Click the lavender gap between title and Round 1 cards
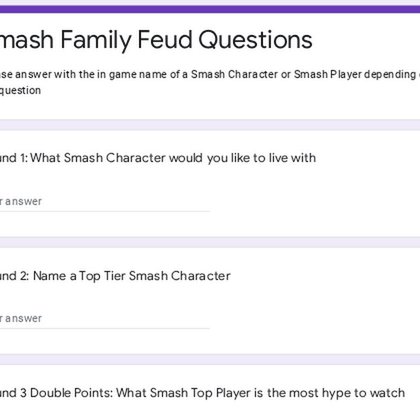Viewport: 420px width, 420px height. click(210, 125)
